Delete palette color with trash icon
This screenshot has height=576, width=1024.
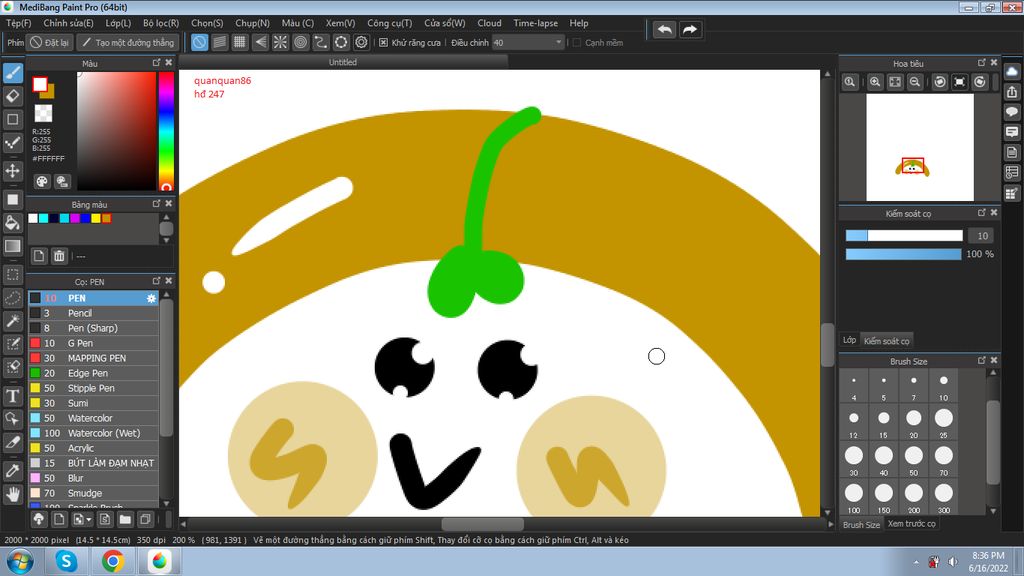point(59,256)
